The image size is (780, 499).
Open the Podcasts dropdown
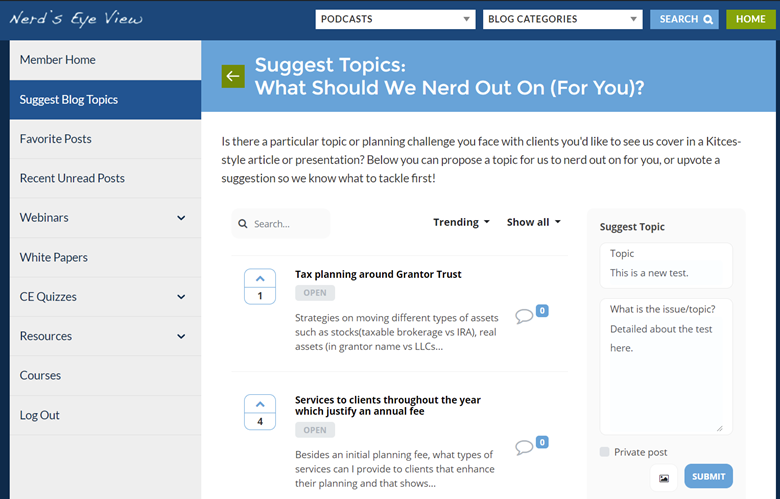pos(395,19)
